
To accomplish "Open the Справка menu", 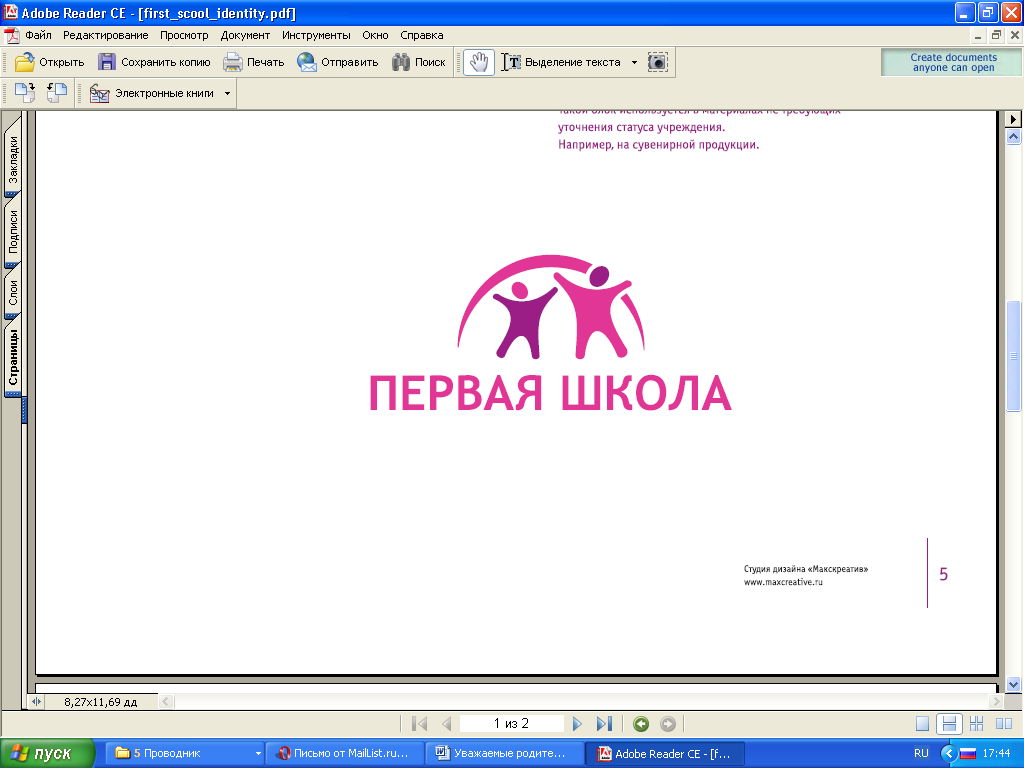I will [x=422, y=35].
